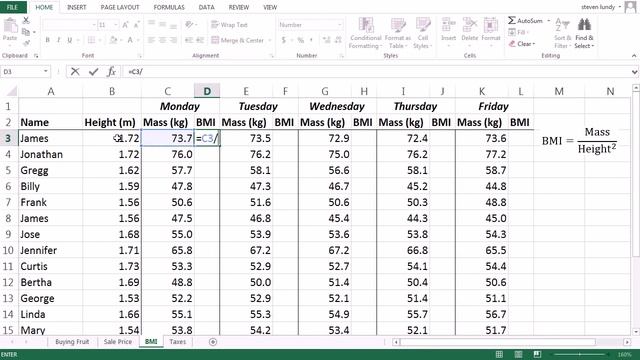Switch to the INSERT ribbon tab
Screen dimensions: 640x360
[x=76, y=7]
